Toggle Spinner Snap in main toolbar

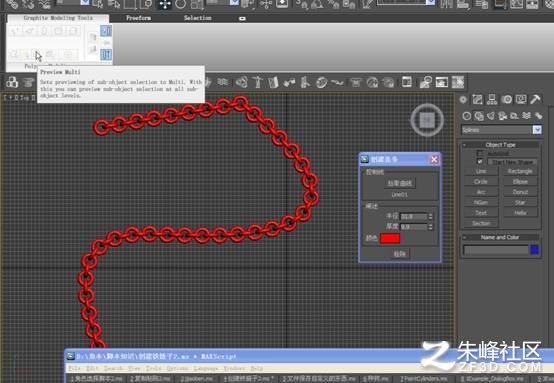point(349,4)
